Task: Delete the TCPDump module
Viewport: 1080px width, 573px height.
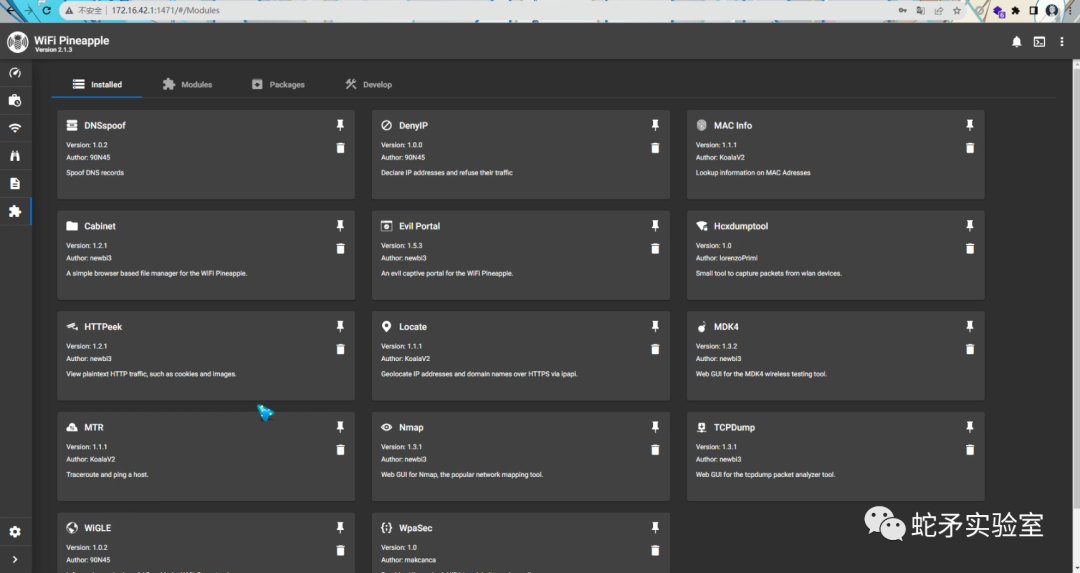Action: point(970,450)
